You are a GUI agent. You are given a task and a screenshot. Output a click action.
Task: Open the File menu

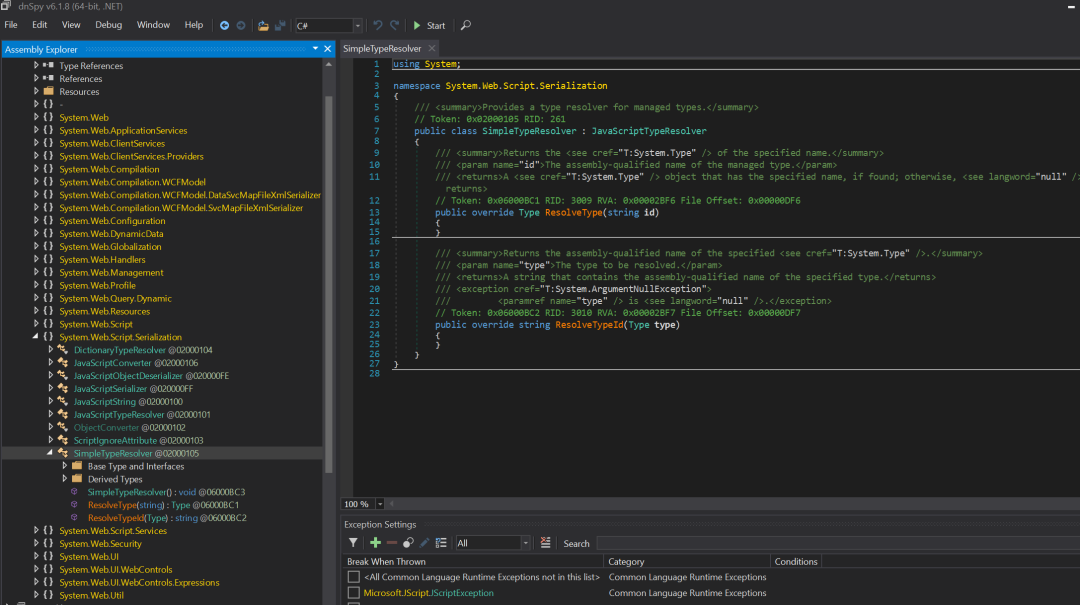(11, 25)
